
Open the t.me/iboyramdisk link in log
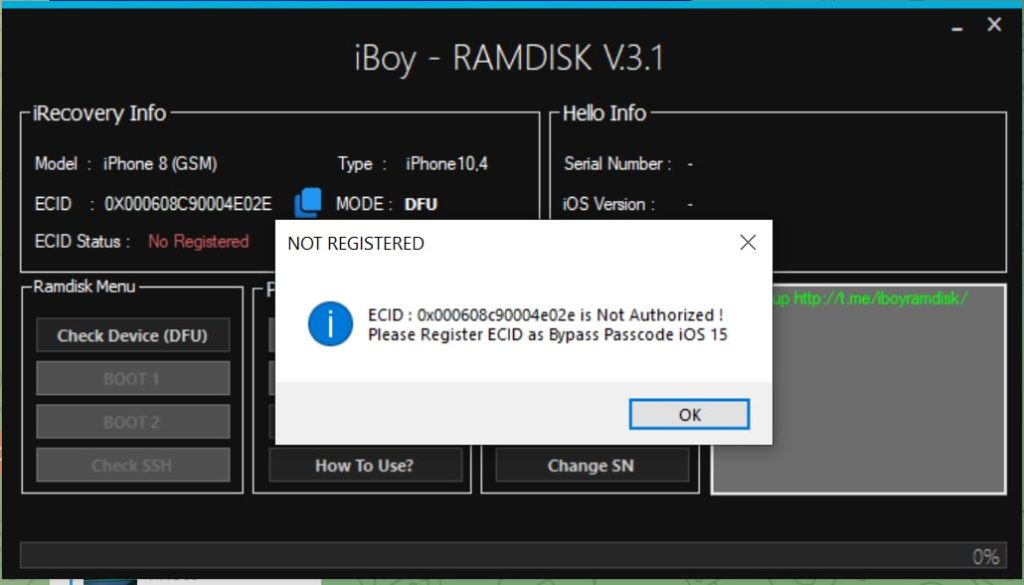pos(880,299)
